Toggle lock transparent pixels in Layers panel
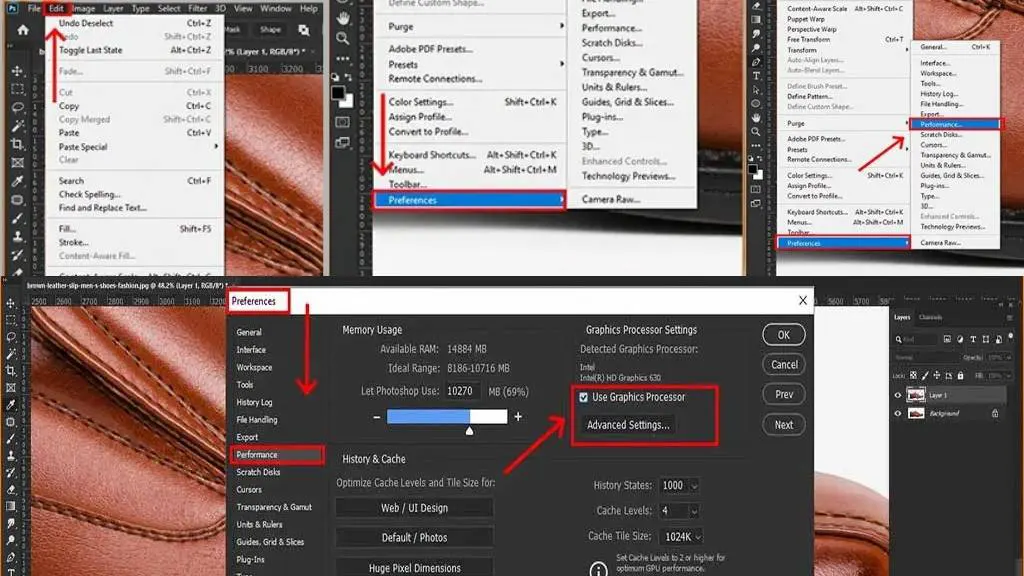This screenshot has height=576, width=1024. (x=913, y=376)
